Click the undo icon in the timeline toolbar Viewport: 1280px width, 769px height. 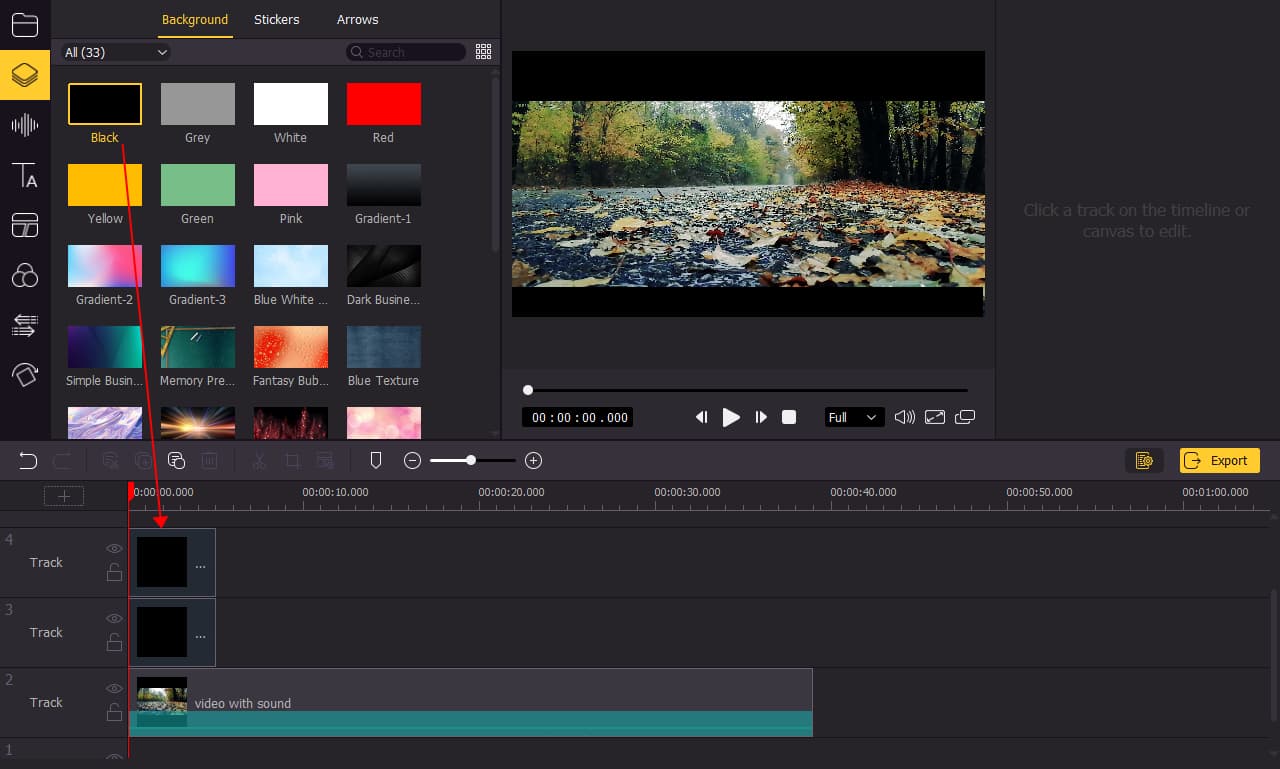click(x=27, y=460)
